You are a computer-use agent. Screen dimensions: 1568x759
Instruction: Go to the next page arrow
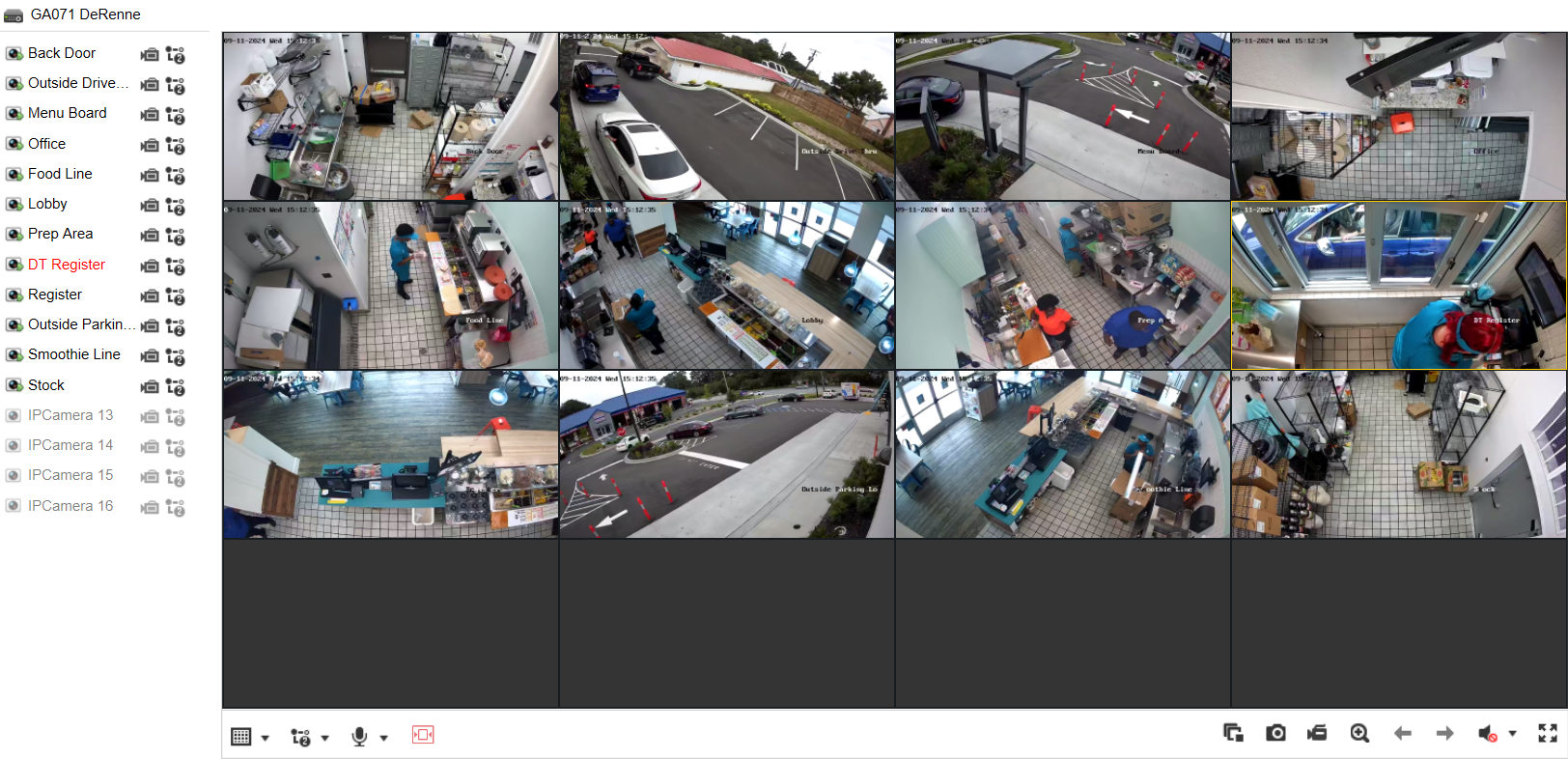[x=1444, y=734]
